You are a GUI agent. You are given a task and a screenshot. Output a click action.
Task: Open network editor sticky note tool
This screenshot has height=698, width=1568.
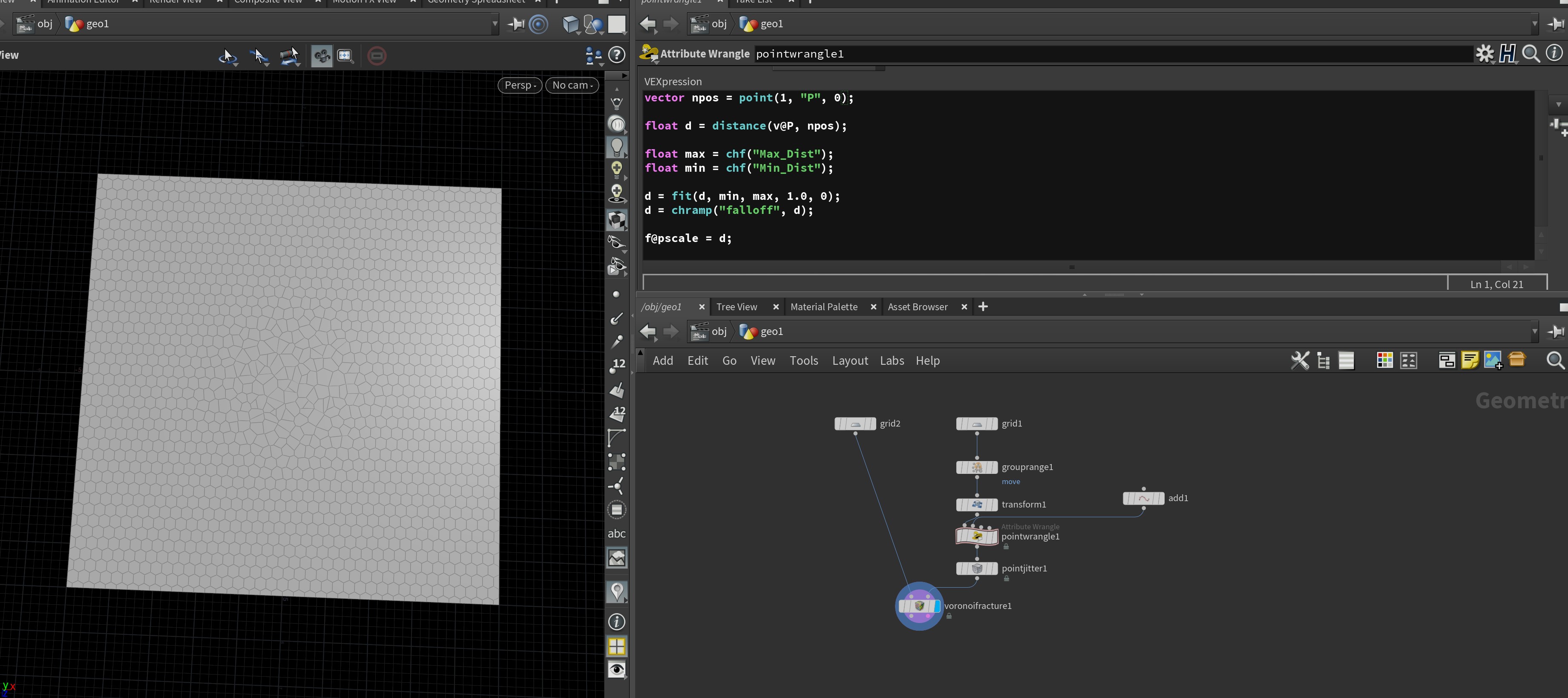(1470, 361)
